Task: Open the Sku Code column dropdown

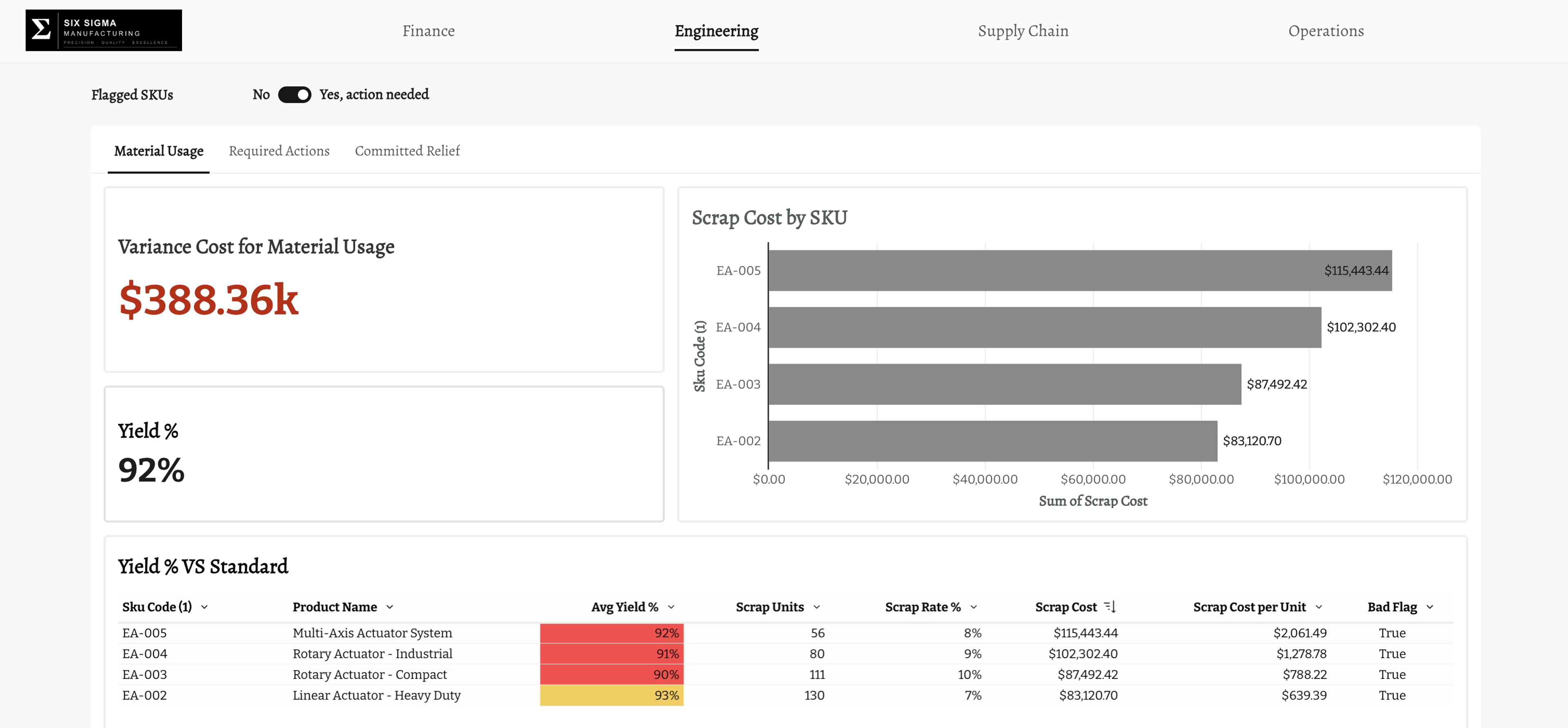Action: (x=205, y=607)
